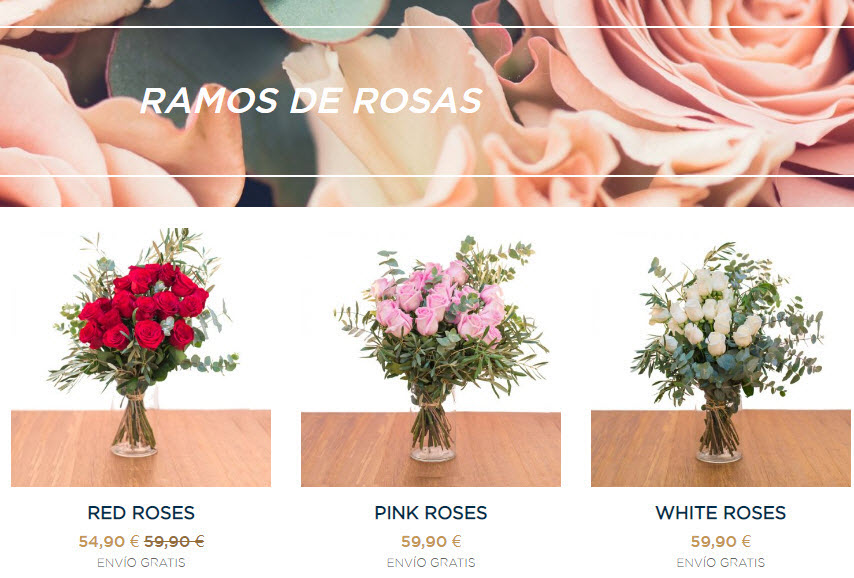Click the PINK ROSES product title

coord(431,513)
